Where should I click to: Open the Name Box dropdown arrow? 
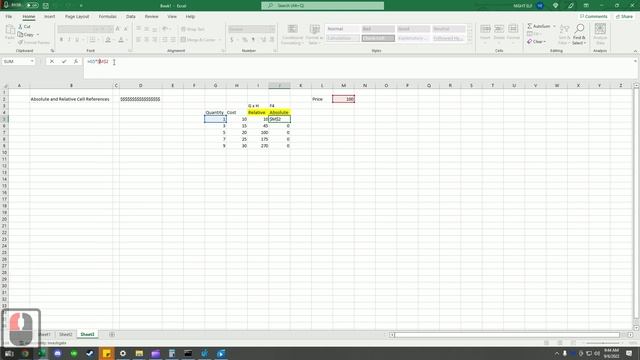point(32,62)
